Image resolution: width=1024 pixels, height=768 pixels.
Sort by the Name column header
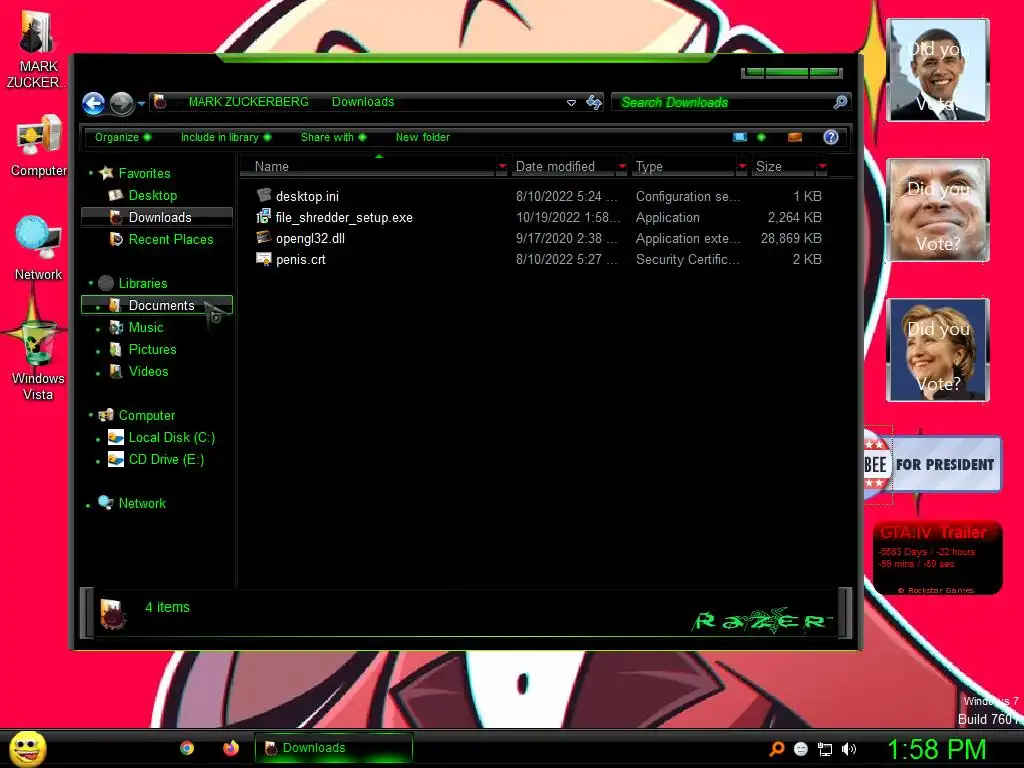(x=368, y=167)
